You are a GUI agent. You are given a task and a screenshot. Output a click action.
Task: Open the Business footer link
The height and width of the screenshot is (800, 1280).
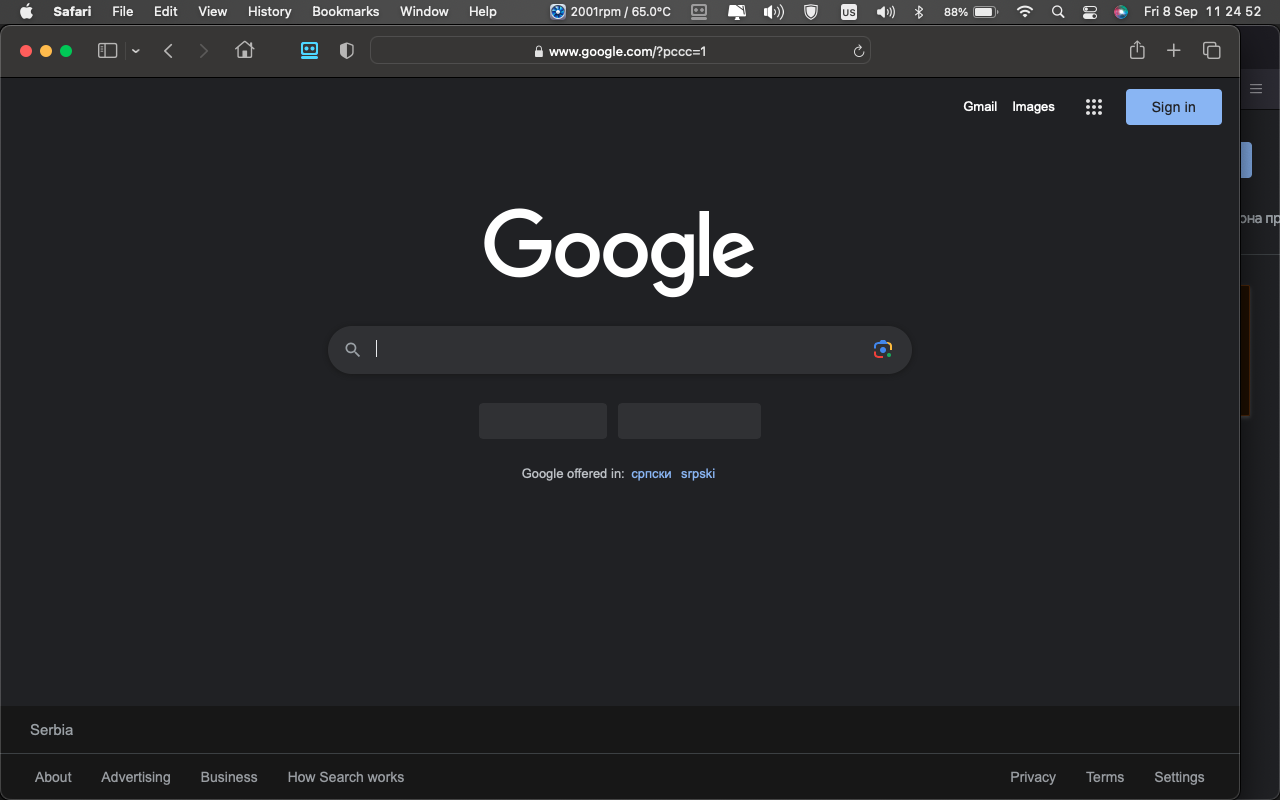229,777
